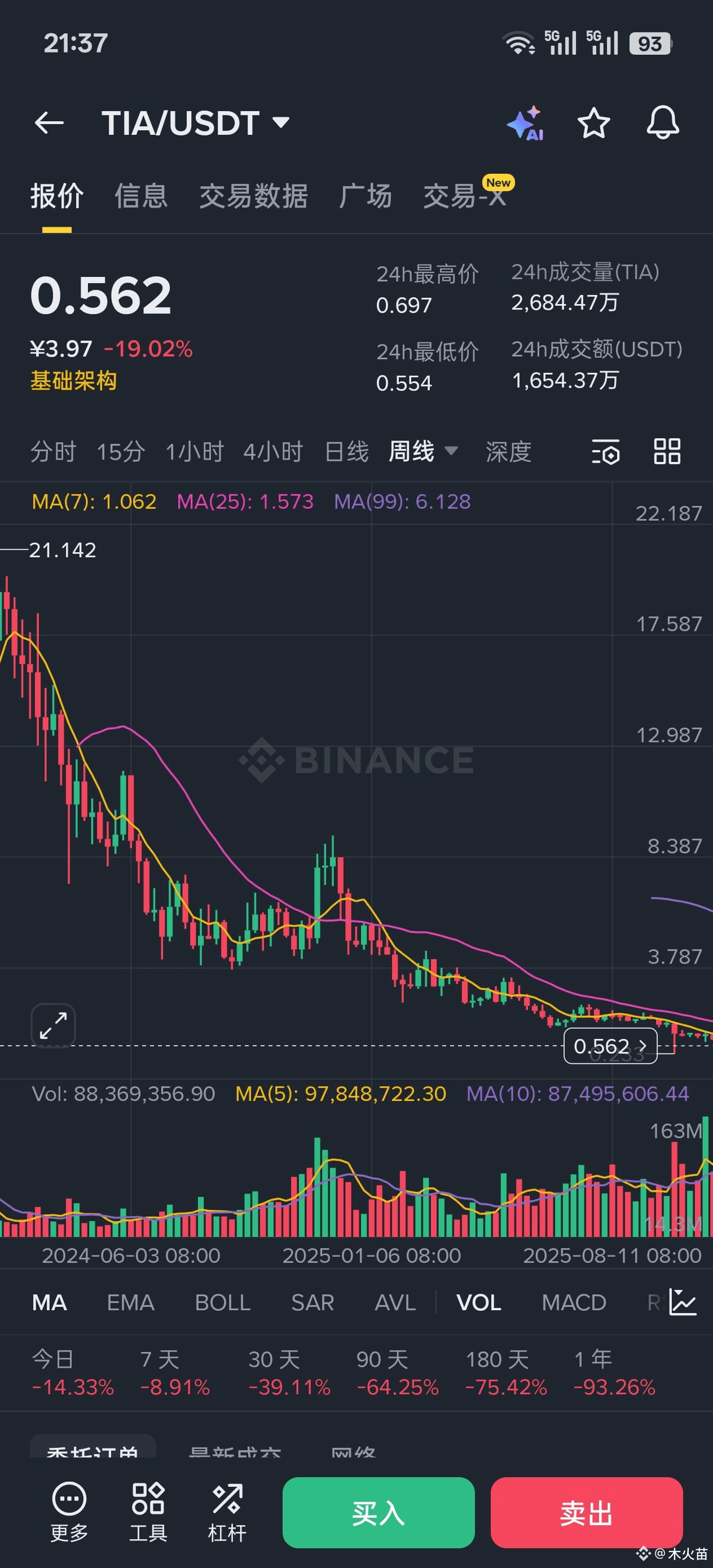Expand chart to fullscreen with arrows icon
This screenshot has width=713, height=1568.
53,1025
